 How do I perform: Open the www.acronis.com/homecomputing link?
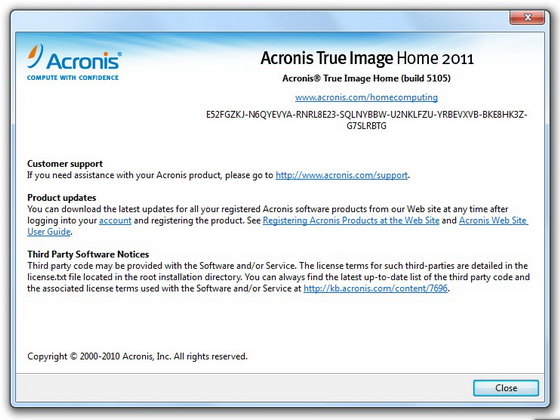coord(366,97)
